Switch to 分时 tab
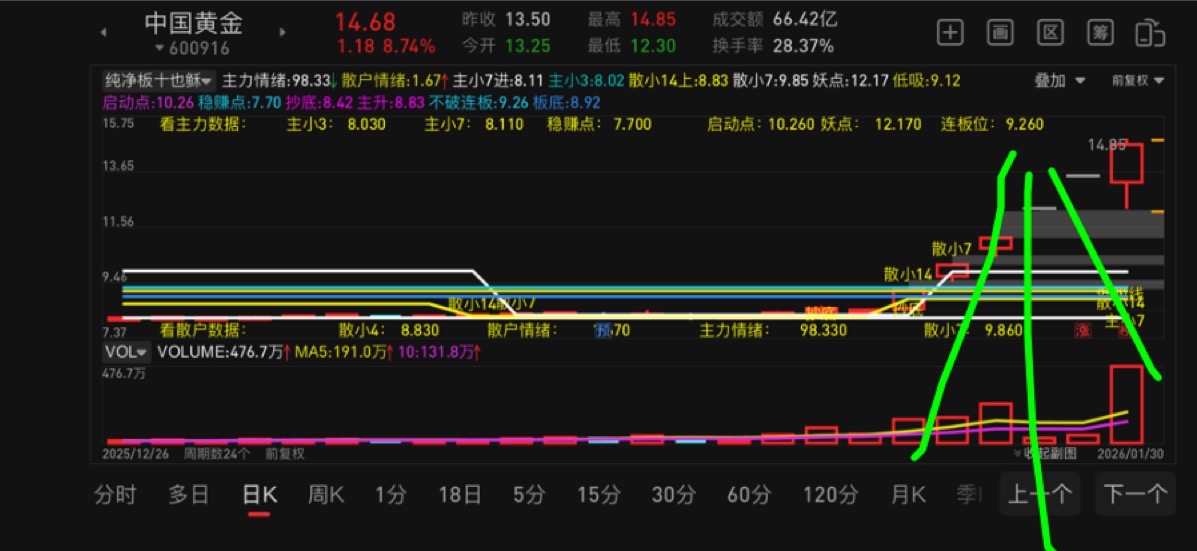The width and height of the screenshot is (1197, 551). pos(115,495)
